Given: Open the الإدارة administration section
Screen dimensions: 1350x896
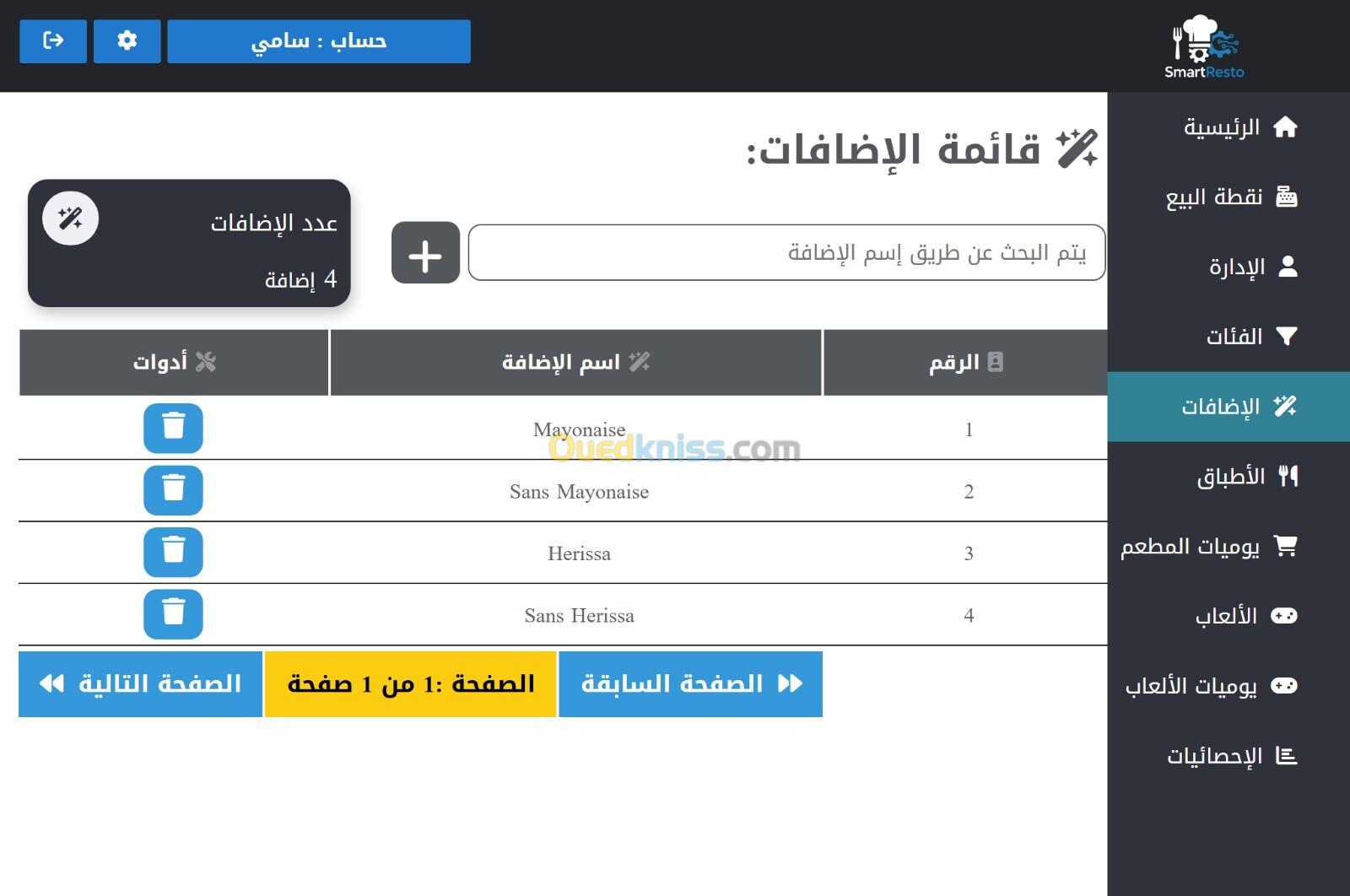Looking at the screenshot, I should 1252,267.
